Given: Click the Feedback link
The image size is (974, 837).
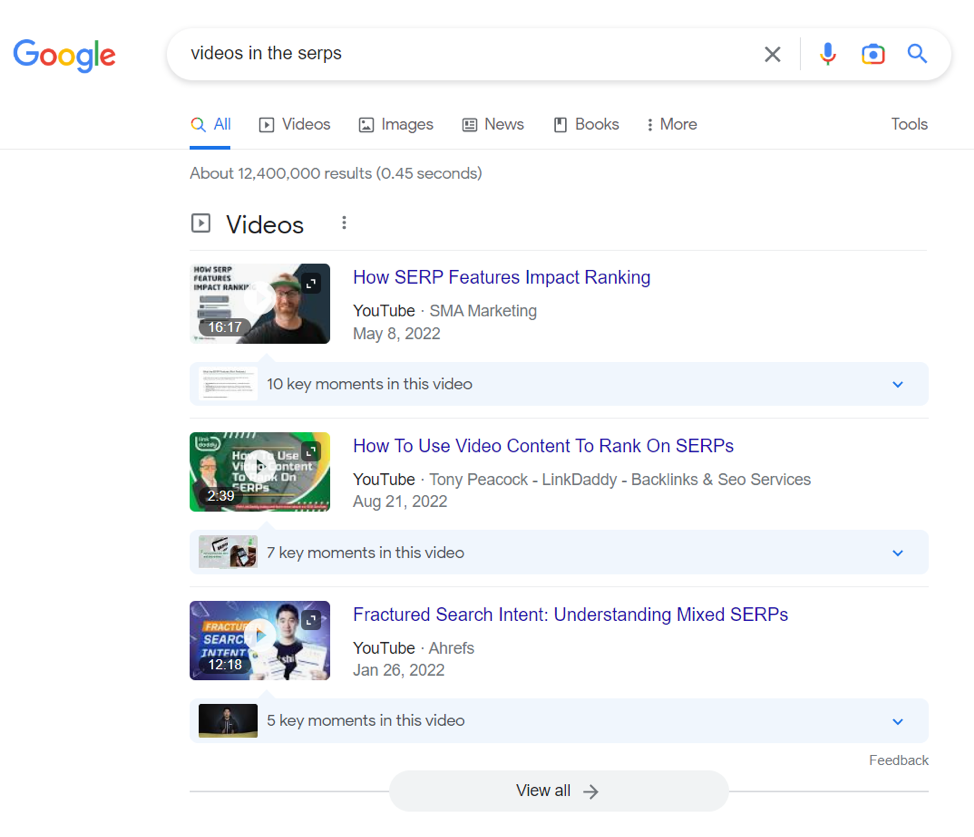Looking at the screenshot, I should pyautogui.click(x=898, y=761).
